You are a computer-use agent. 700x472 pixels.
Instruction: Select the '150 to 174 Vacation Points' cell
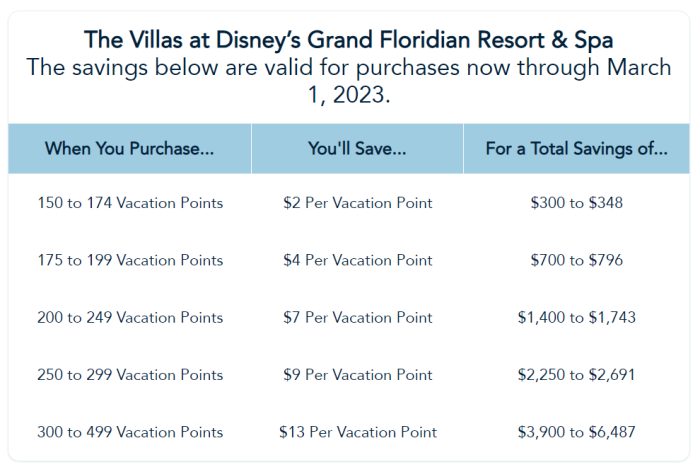point(130,203)
